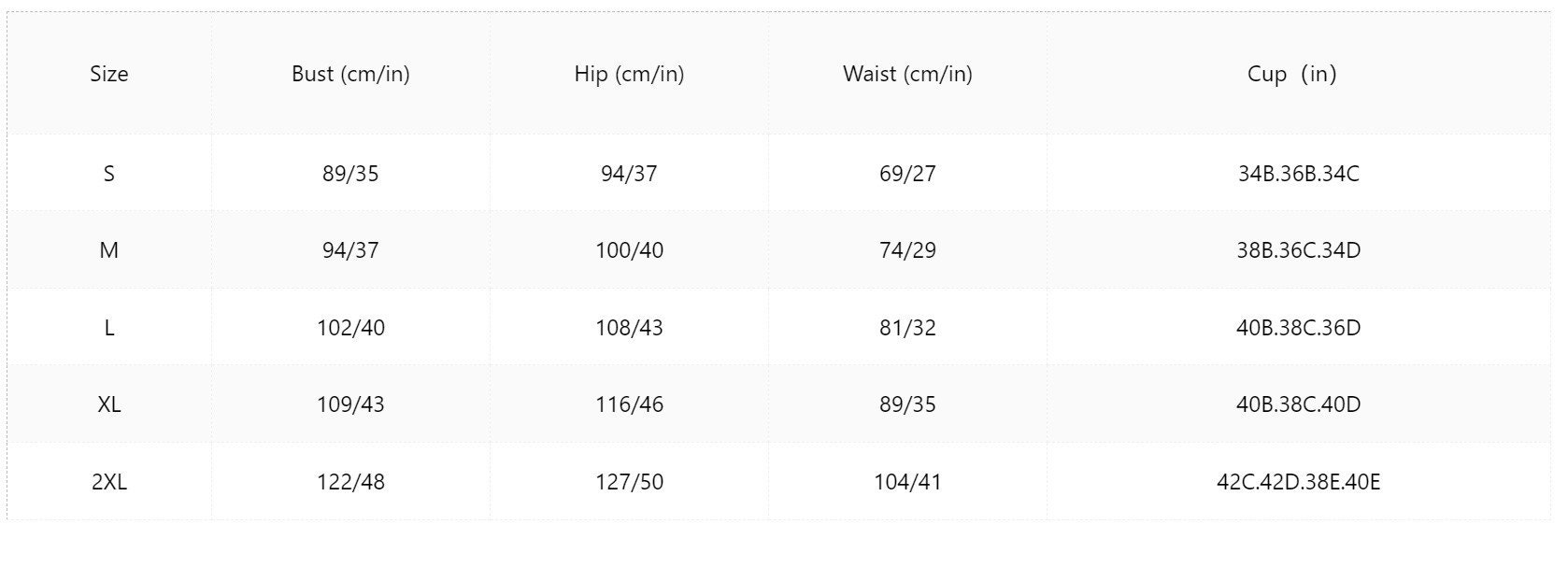The width and height of the screenshot is (1568, 581).
Task: Click bust value 122/48
Action: tap(350, 482)
